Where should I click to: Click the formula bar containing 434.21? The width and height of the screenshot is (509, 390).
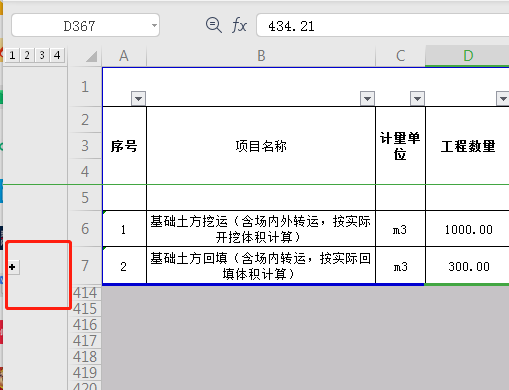(383, 25)
